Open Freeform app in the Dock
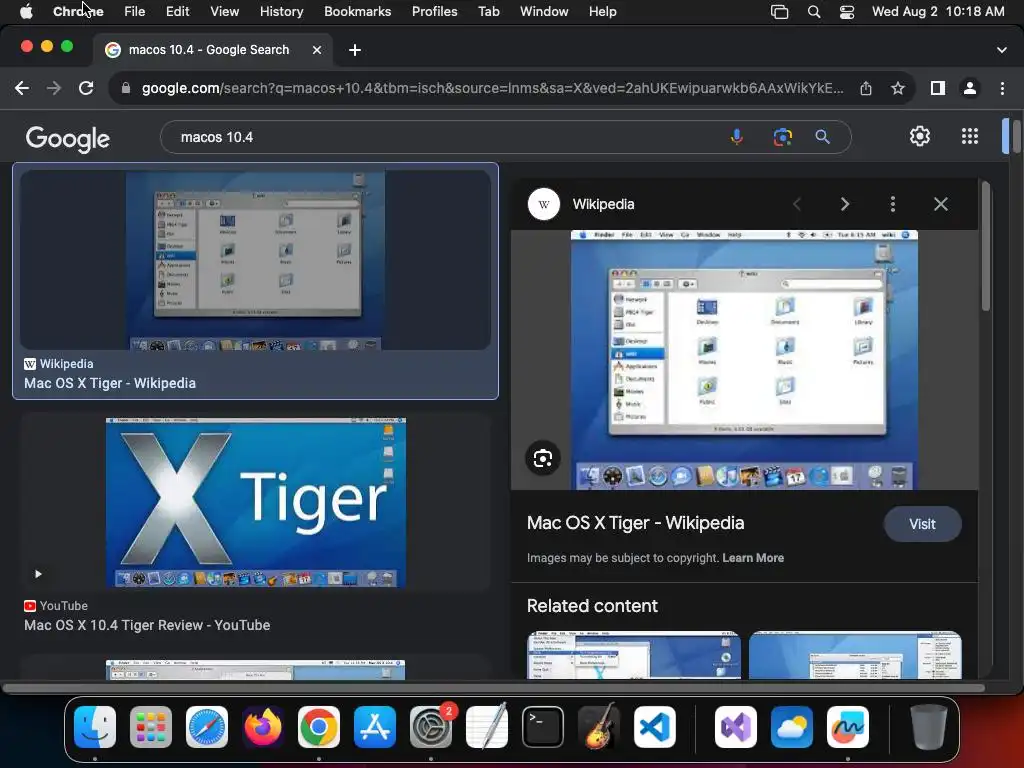Viewport: 1024px width, 768px height. pyautogui.click(x=848, y=727)
